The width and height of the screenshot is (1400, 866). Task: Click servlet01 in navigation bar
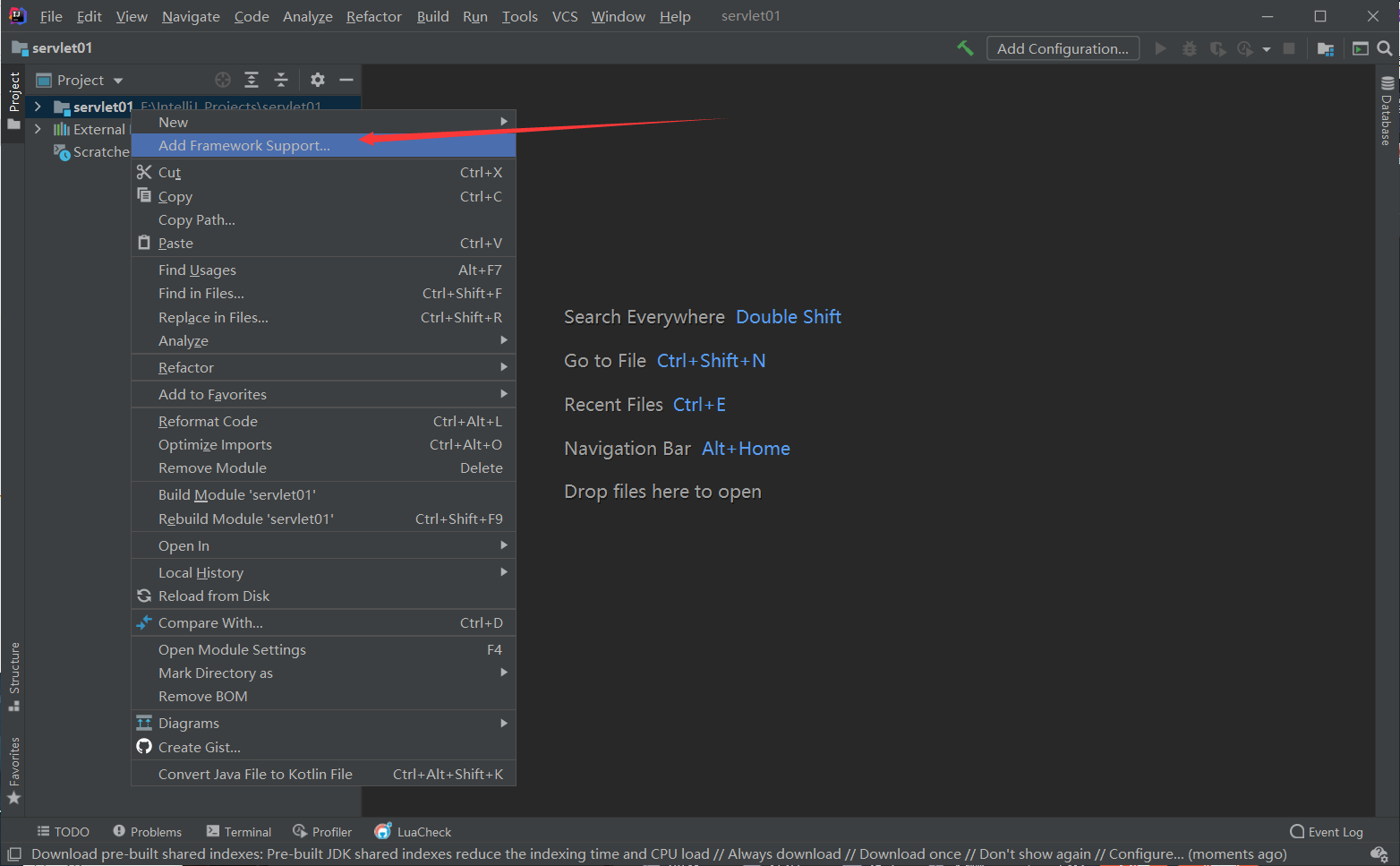52,47
